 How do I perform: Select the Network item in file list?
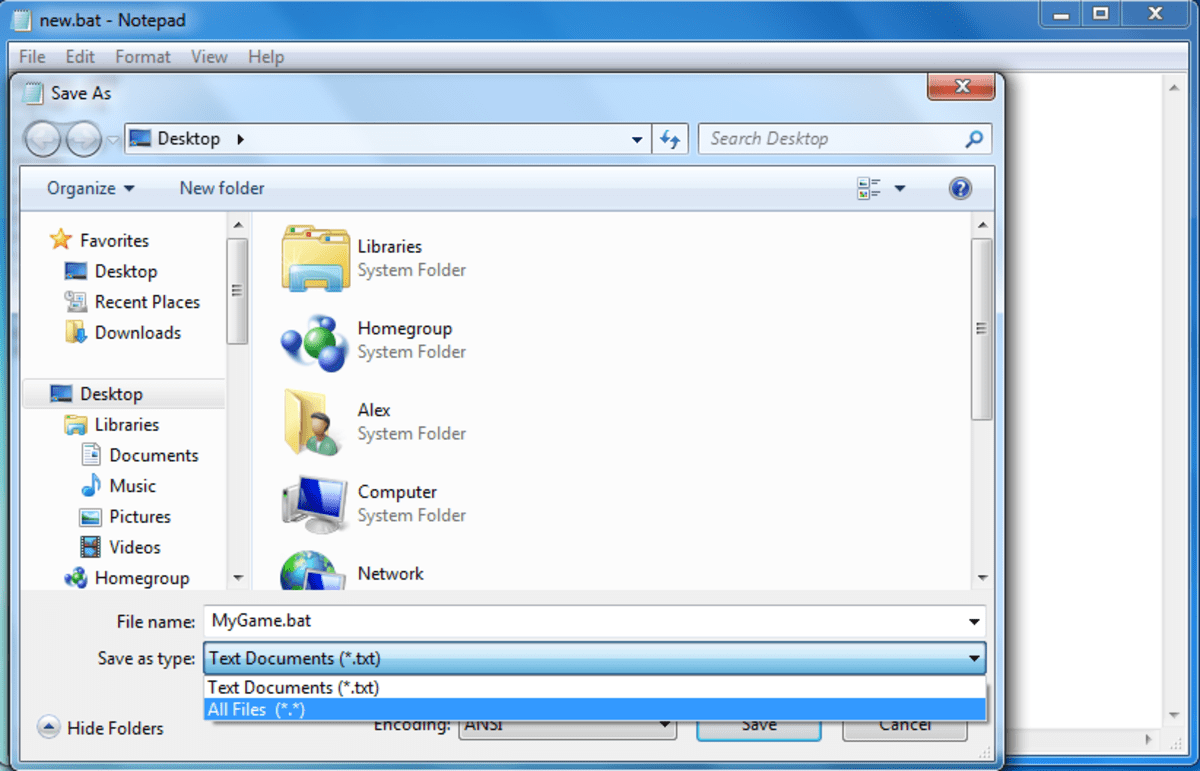tap(390, 574)
